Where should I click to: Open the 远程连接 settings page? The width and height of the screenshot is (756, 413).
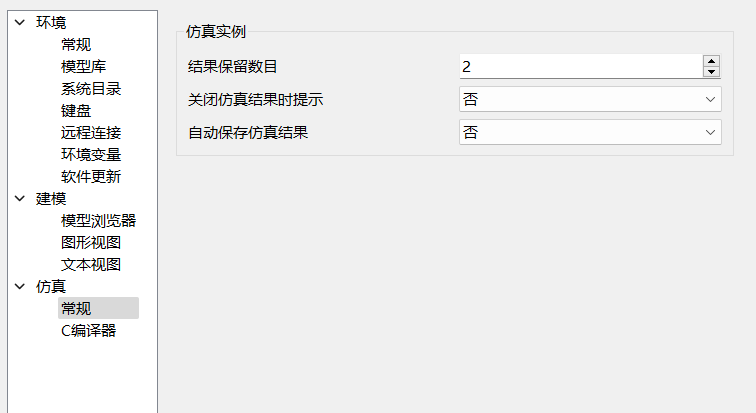[x=91, y=132]
